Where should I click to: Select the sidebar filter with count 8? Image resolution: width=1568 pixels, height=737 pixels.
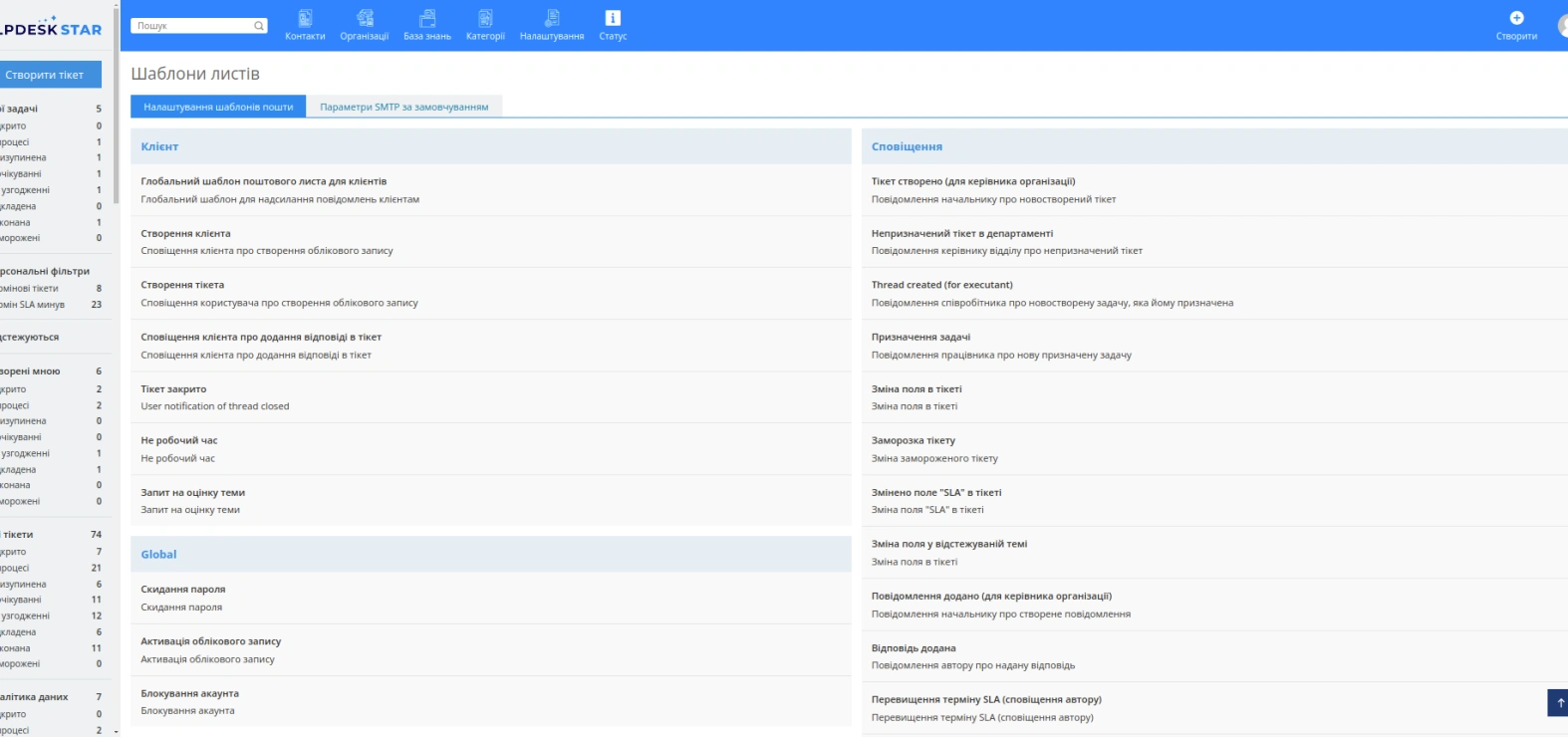52,288
